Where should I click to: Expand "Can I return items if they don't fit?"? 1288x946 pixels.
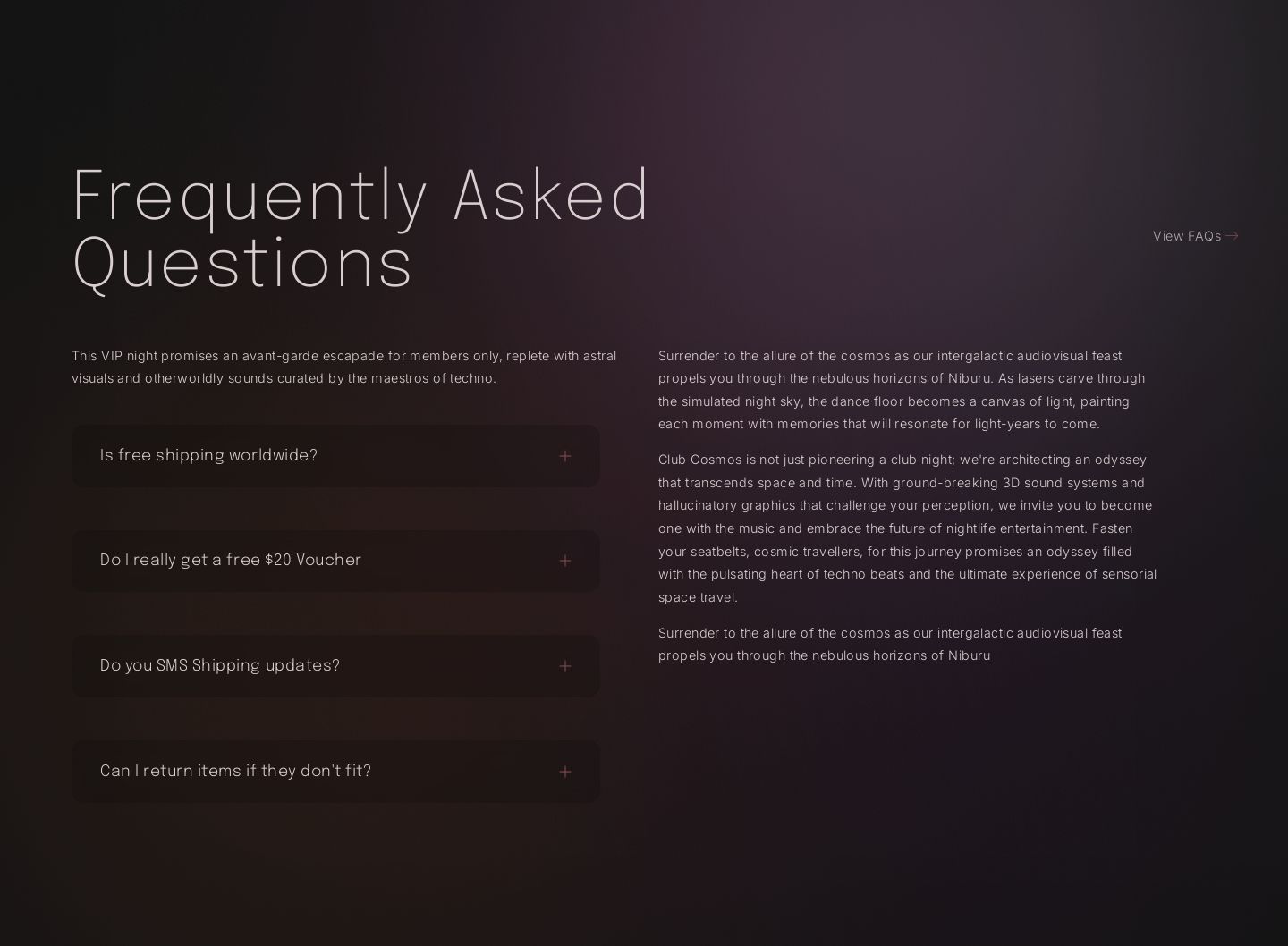235,772
